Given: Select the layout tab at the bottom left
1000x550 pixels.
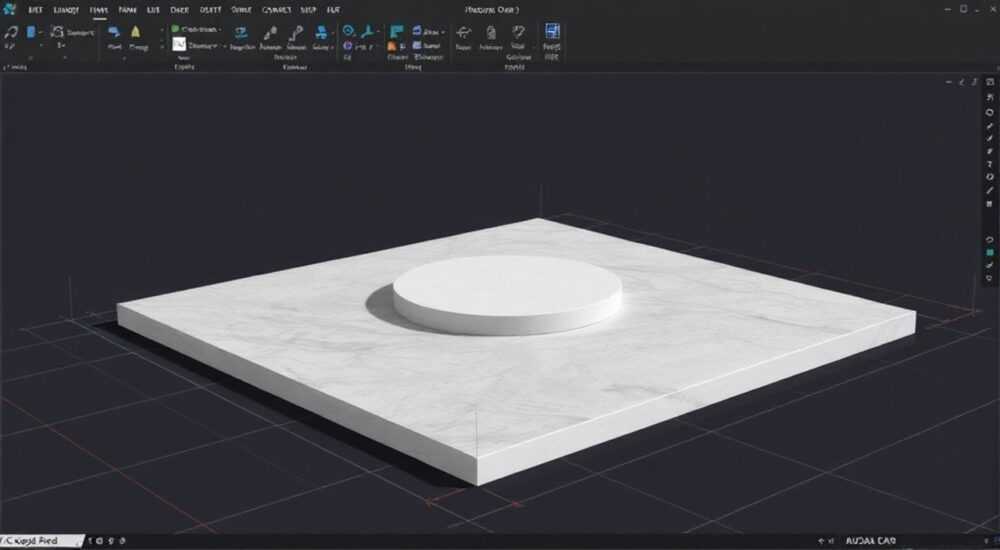Looking at the screenshot, I should (41, 541).
